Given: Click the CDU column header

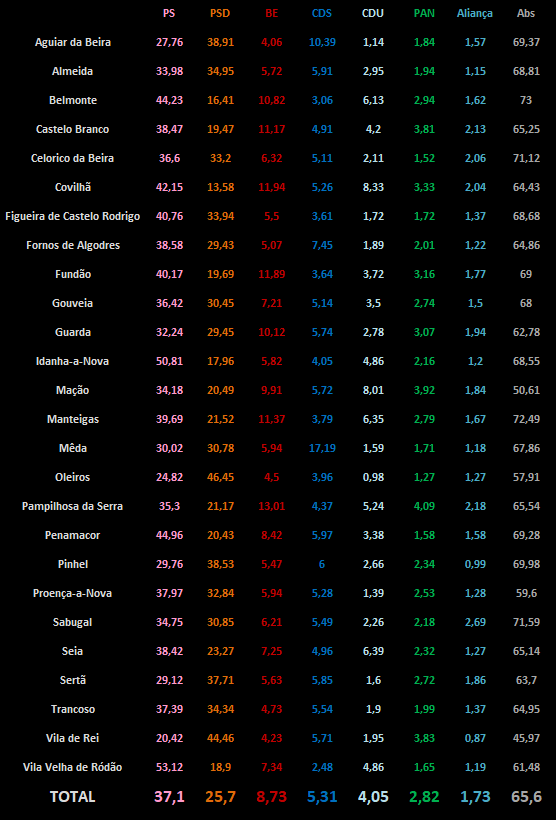Looking at the screenshot, I should pos(373,14).
